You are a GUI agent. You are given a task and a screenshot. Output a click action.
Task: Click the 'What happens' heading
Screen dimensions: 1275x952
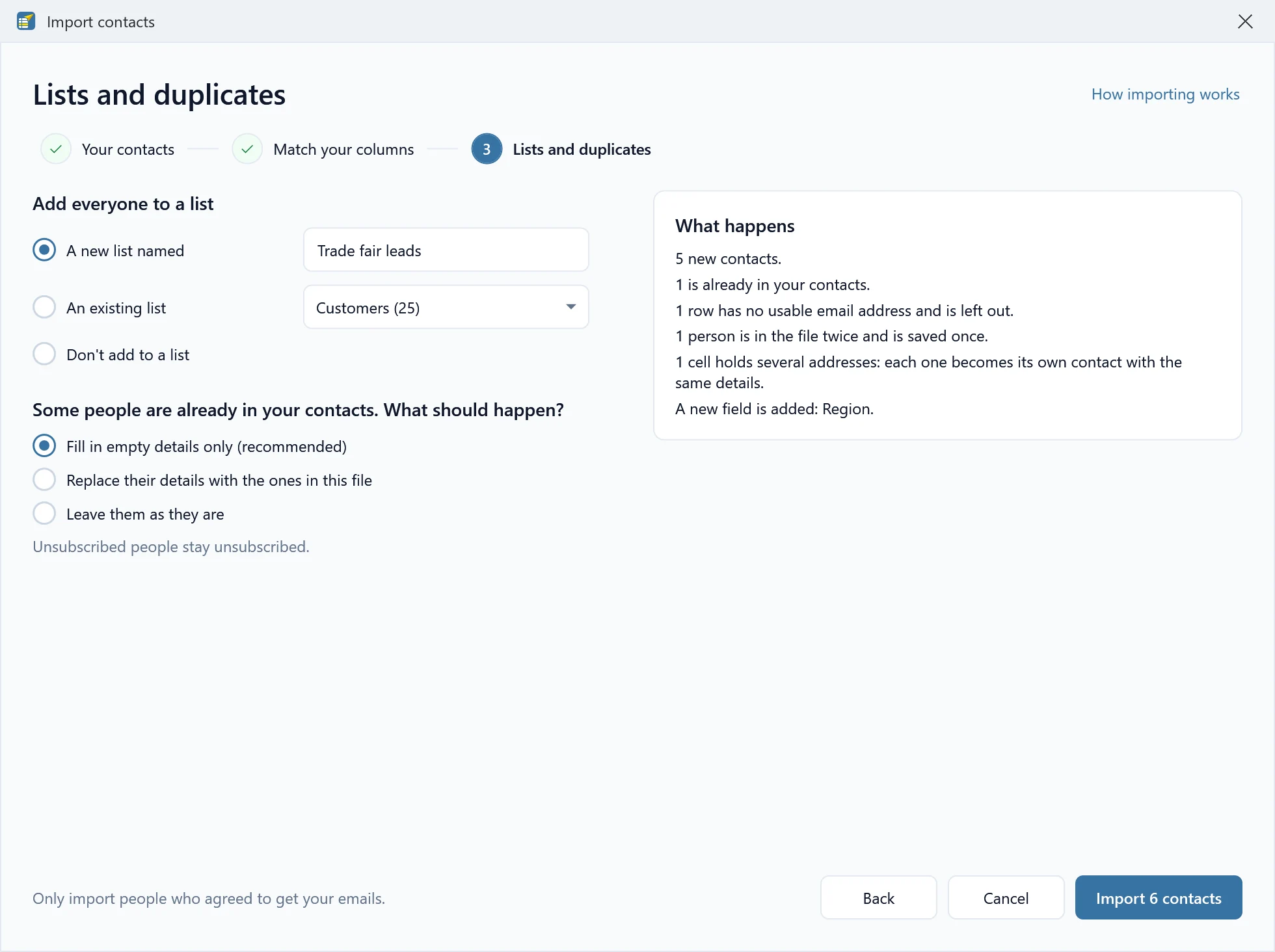(734, 226)
